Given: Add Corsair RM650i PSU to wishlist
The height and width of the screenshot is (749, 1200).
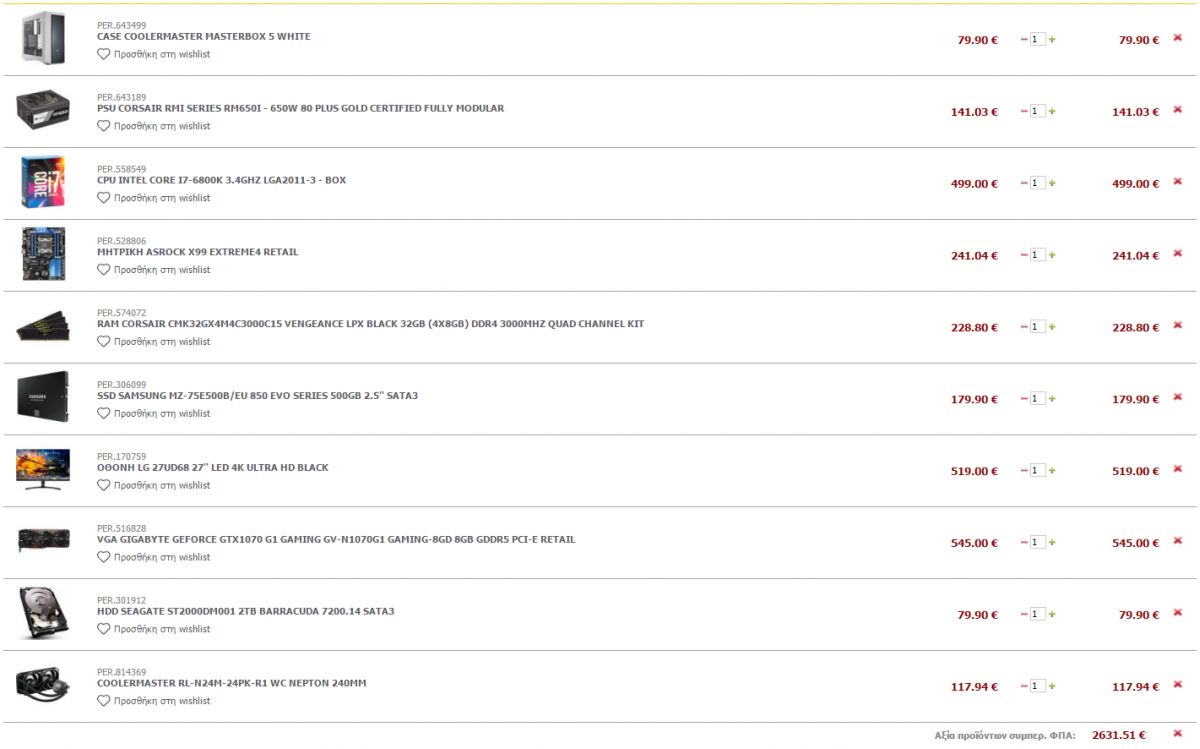Looking at the screenshot, I should [x=154, y=126].
